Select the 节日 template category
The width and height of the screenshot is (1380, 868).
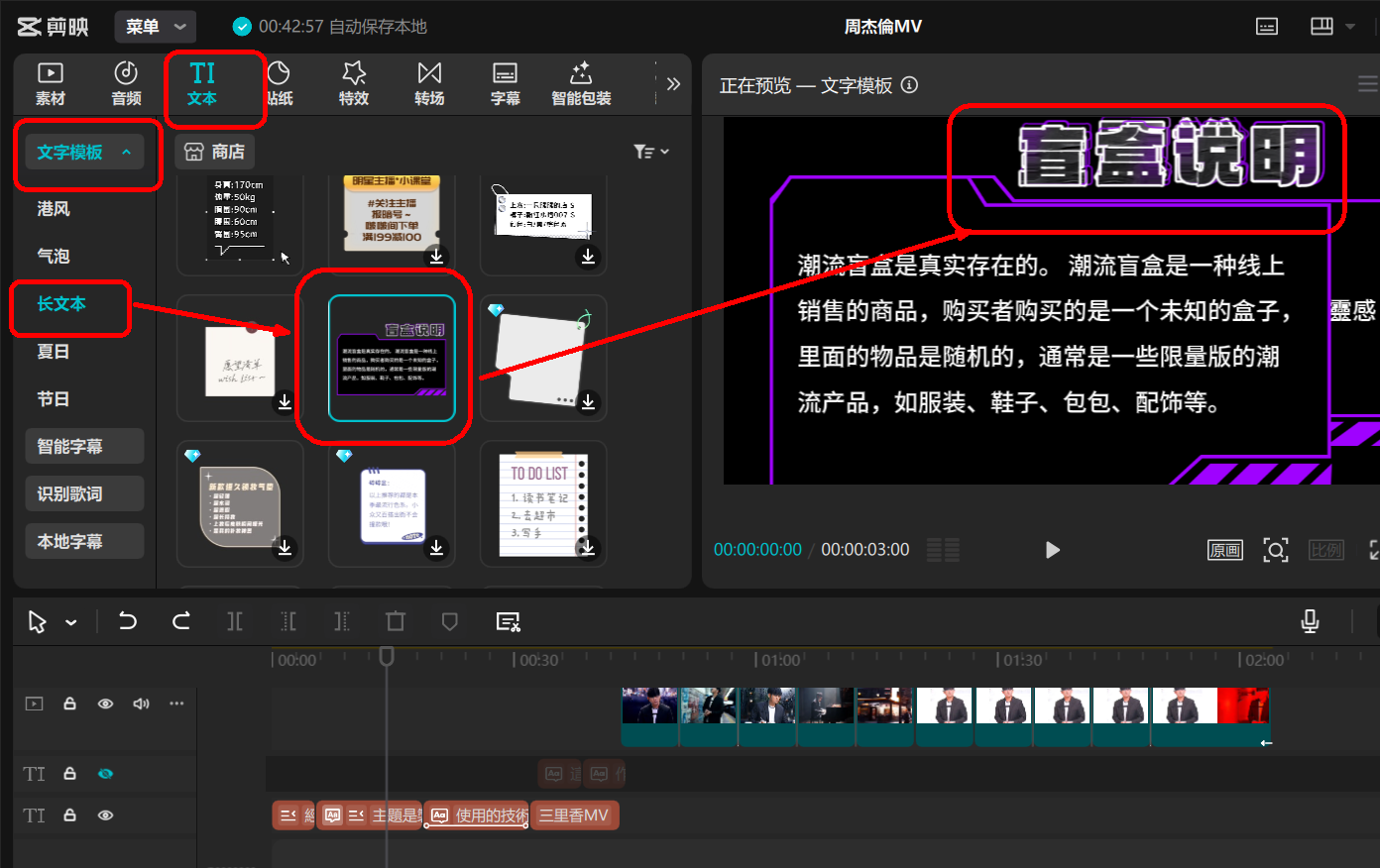point(54,399)
